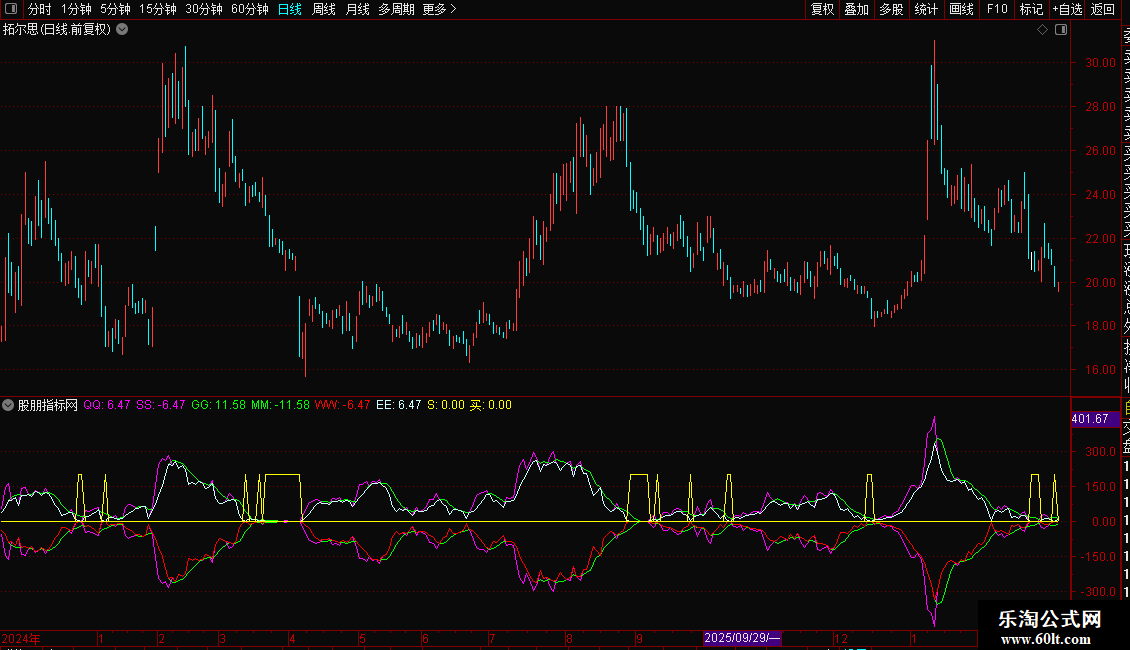The image size is (1130, 650).
Task: Open the 多周期 multi-period view
Action: pyautogui.click(x=397, y=9)
